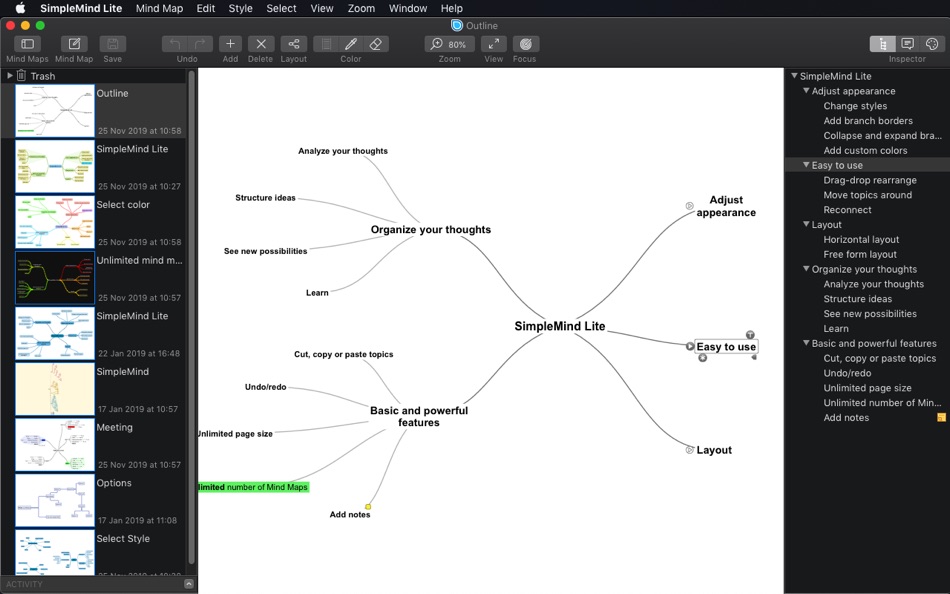Click the yellow note icon on Add notes

pyautogui.click(x=368, y=506)
